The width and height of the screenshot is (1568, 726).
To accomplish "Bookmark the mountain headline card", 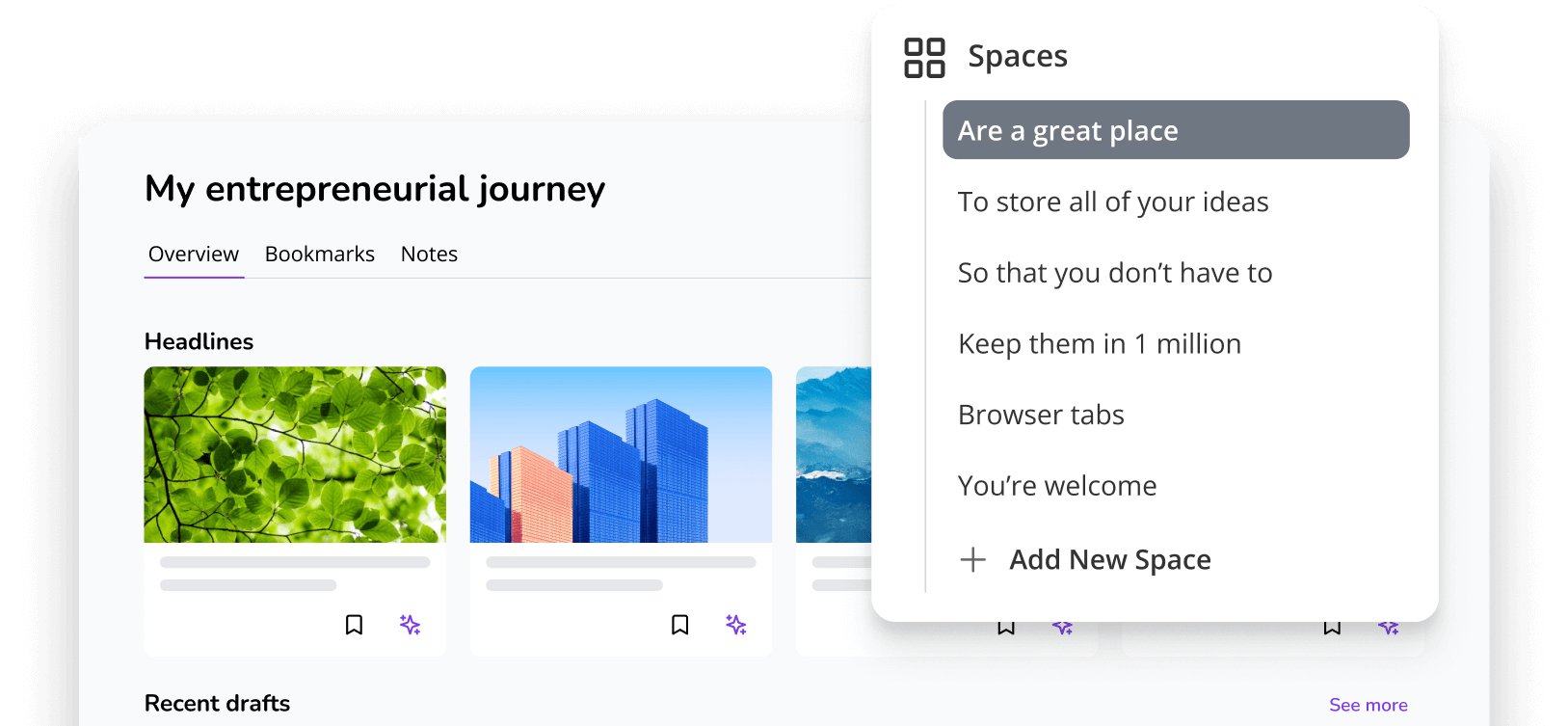I will [x=1006, y=629].
